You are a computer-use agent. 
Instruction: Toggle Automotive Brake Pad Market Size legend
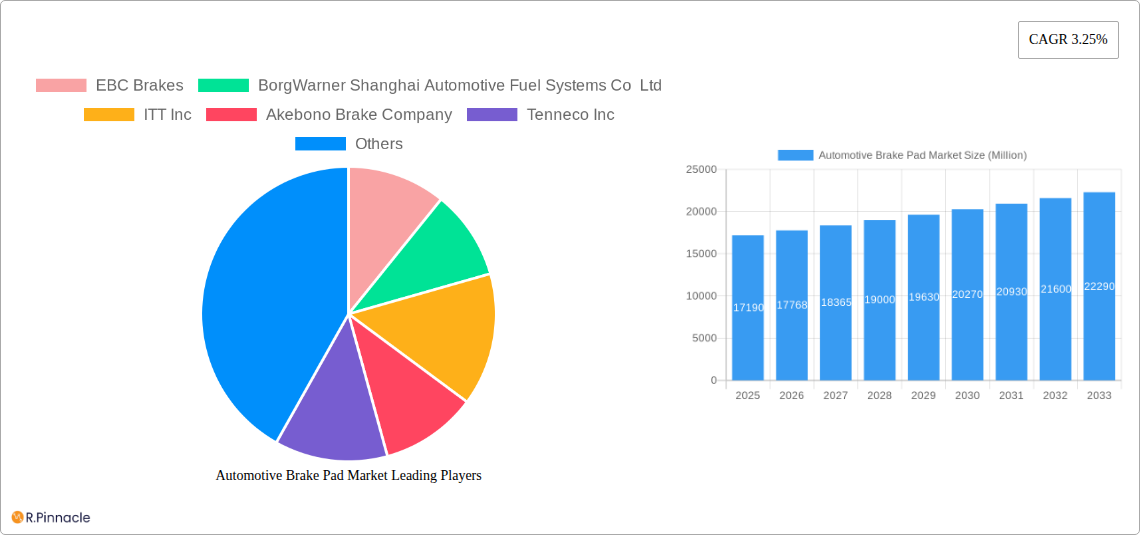coord(902,155)
